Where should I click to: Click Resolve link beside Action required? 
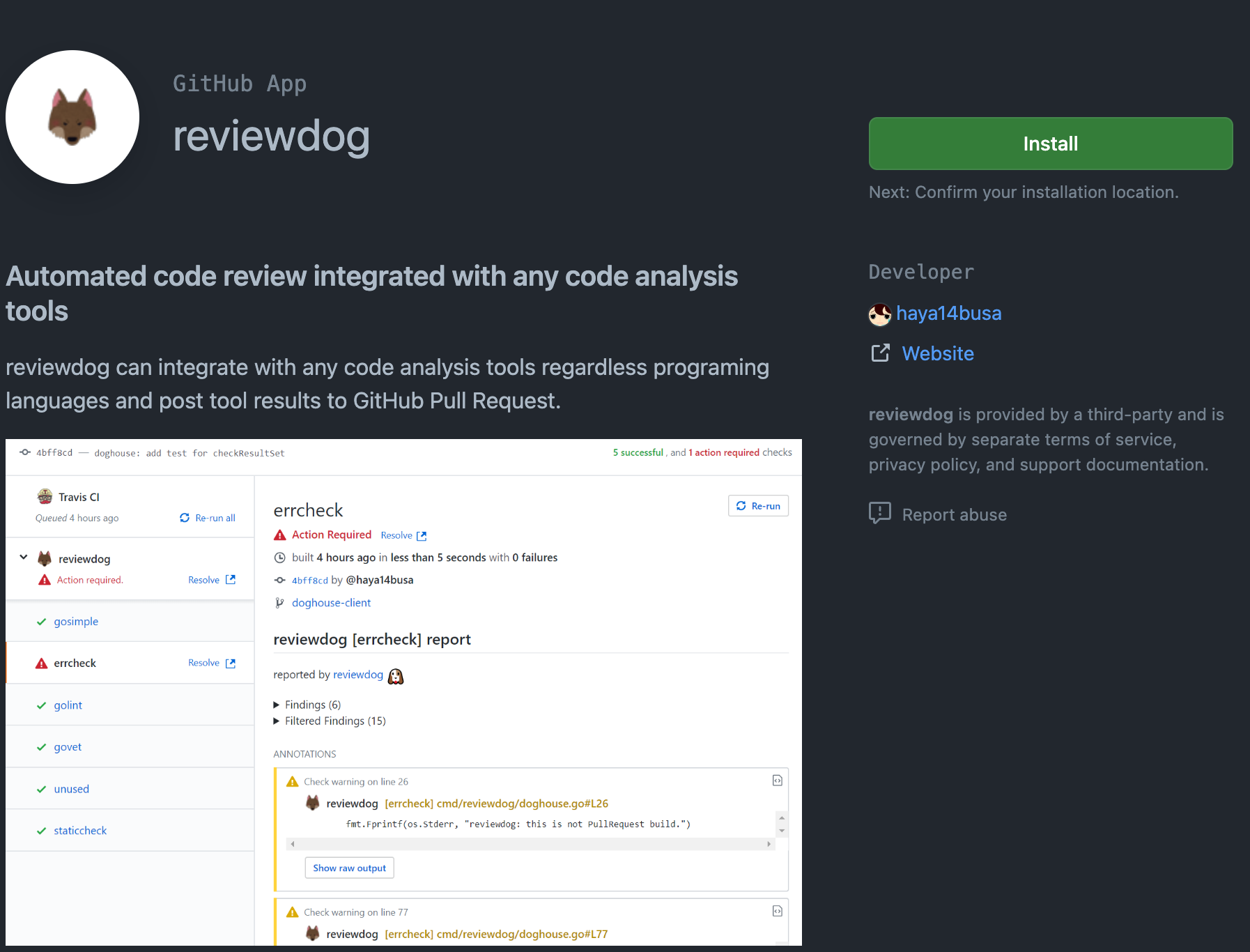tap(203, 580)
